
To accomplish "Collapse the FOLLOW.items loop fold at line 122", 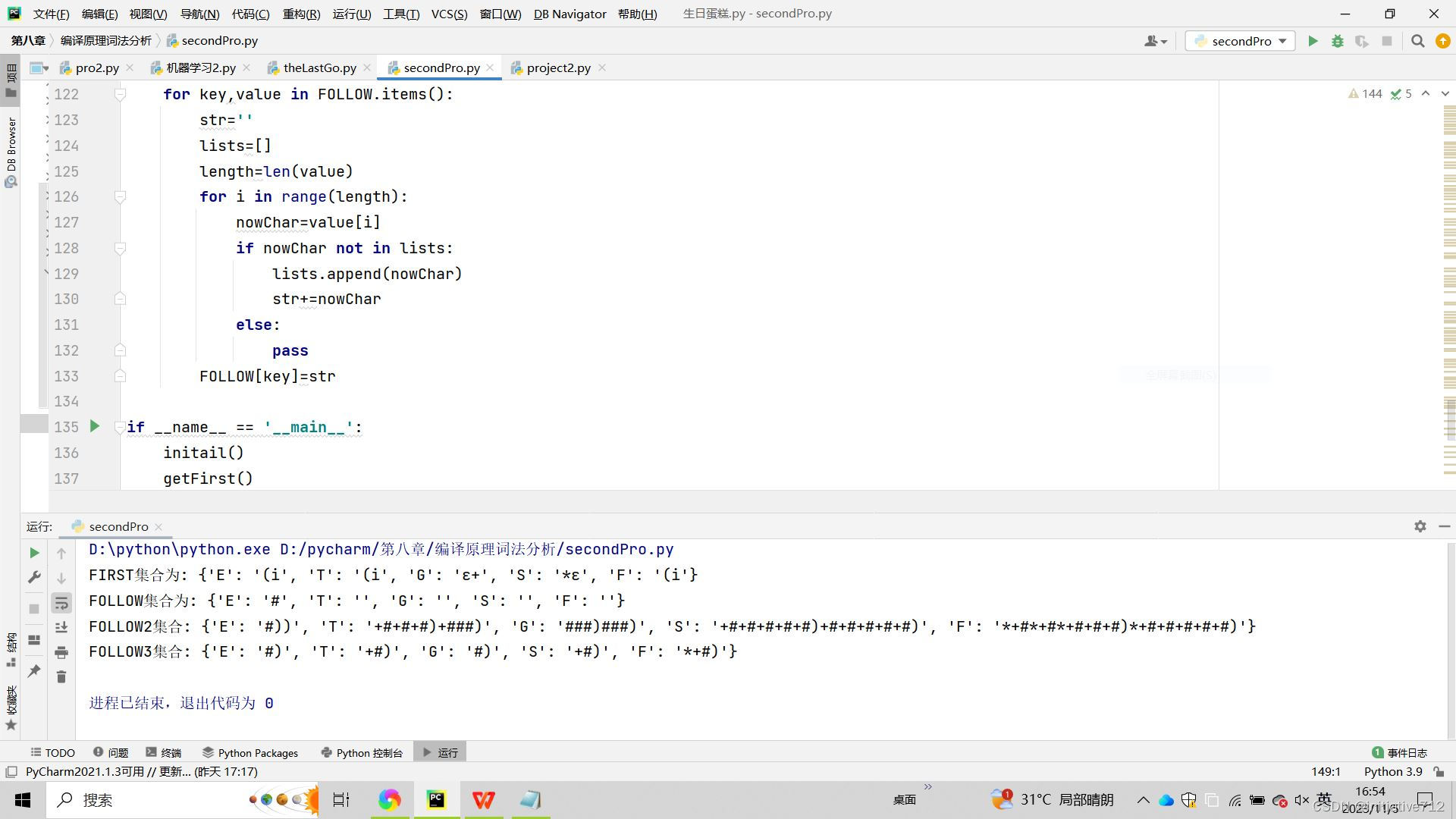I will (x=120, y=94).
